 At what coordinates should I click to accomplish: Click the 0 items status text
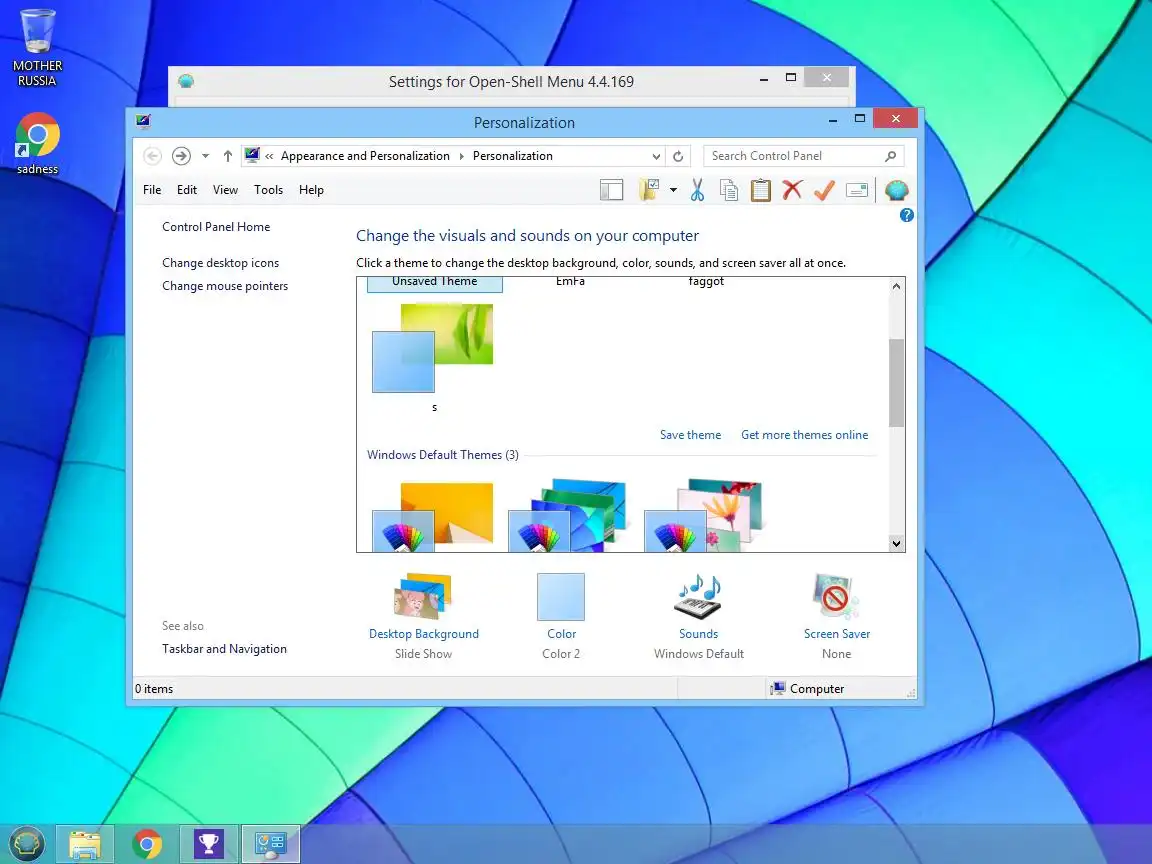[154, 688]
